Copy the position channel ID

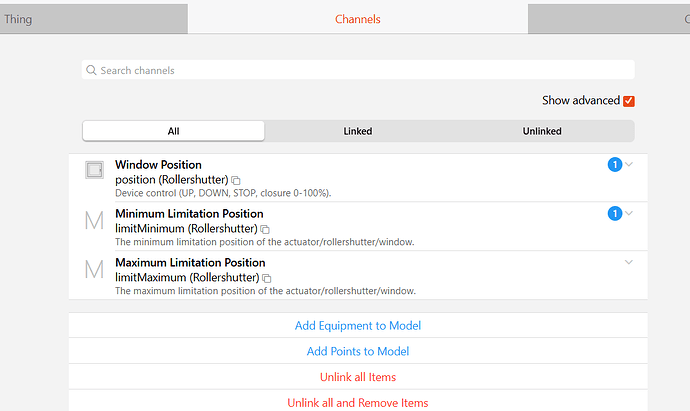[x=236, y=180]
